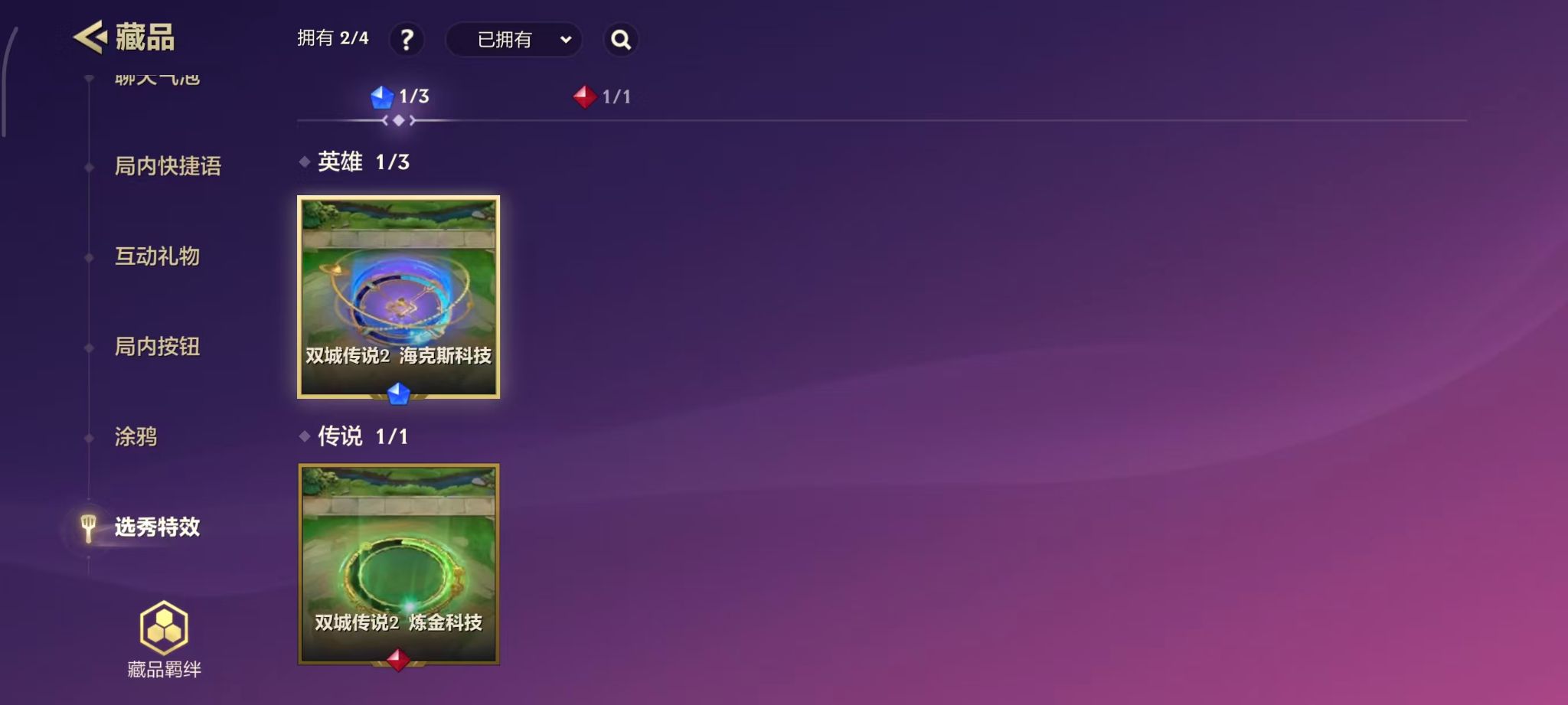Select the 双城传说2 炼金科技 effect card
The width and height of the screenshot is (1568, 705).
(x=398, y=564)
